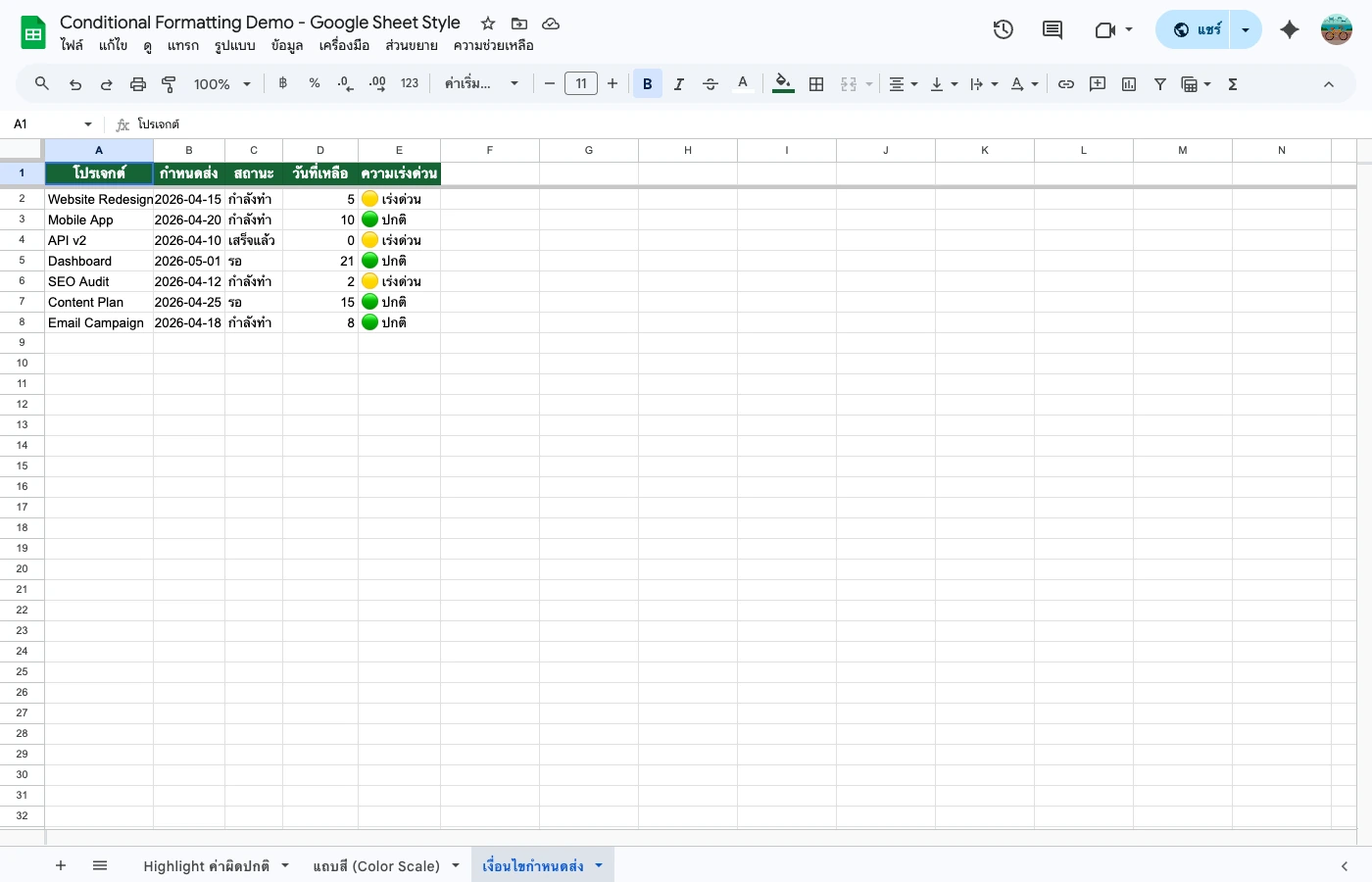Open the borders tool
Screen dimensions: 1372x882
point(816,83)
